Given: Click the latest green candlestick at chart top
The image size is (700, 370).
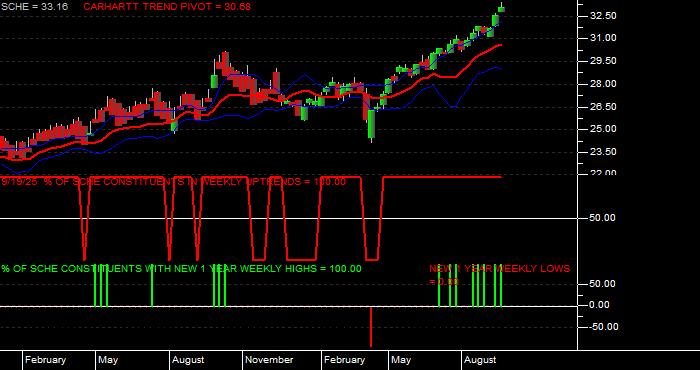Looking at the screenshot, I should coord(501,9).
